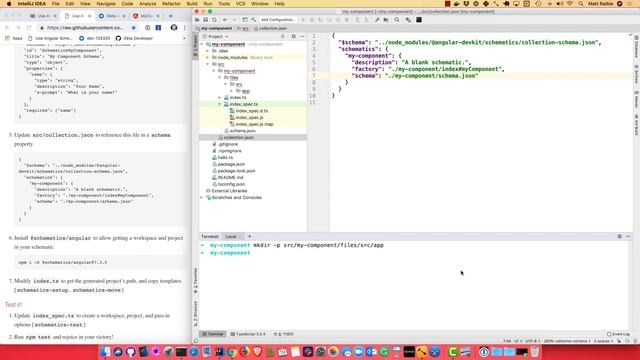The width and height of the screenshot is (640, 360).
Task: Collapse the my-component root project node
Action: [x=202, y=44]
